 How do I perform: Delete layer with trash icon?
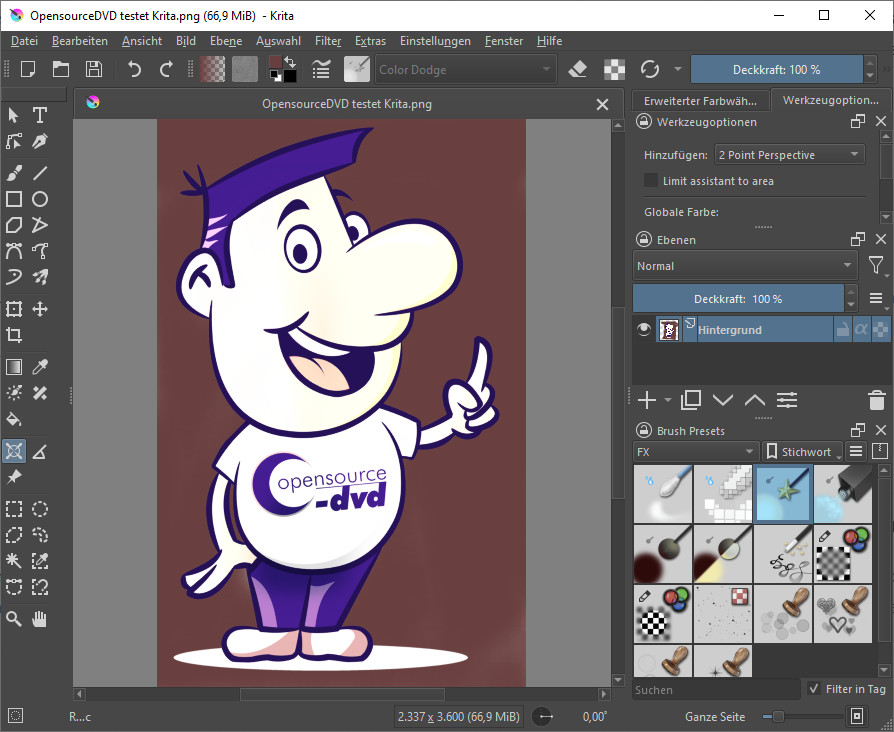coord(876,400)
